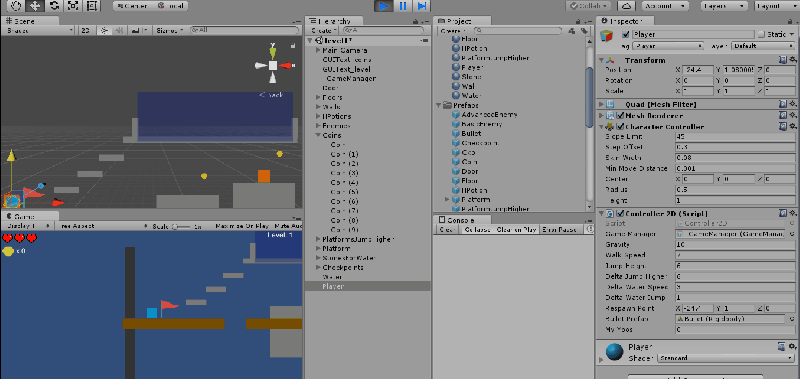Image resolution: width=800 pixels, height=379 pixels.
Task: Collapse the Level scene root in the Hierarchy
Action: point(310,41)
